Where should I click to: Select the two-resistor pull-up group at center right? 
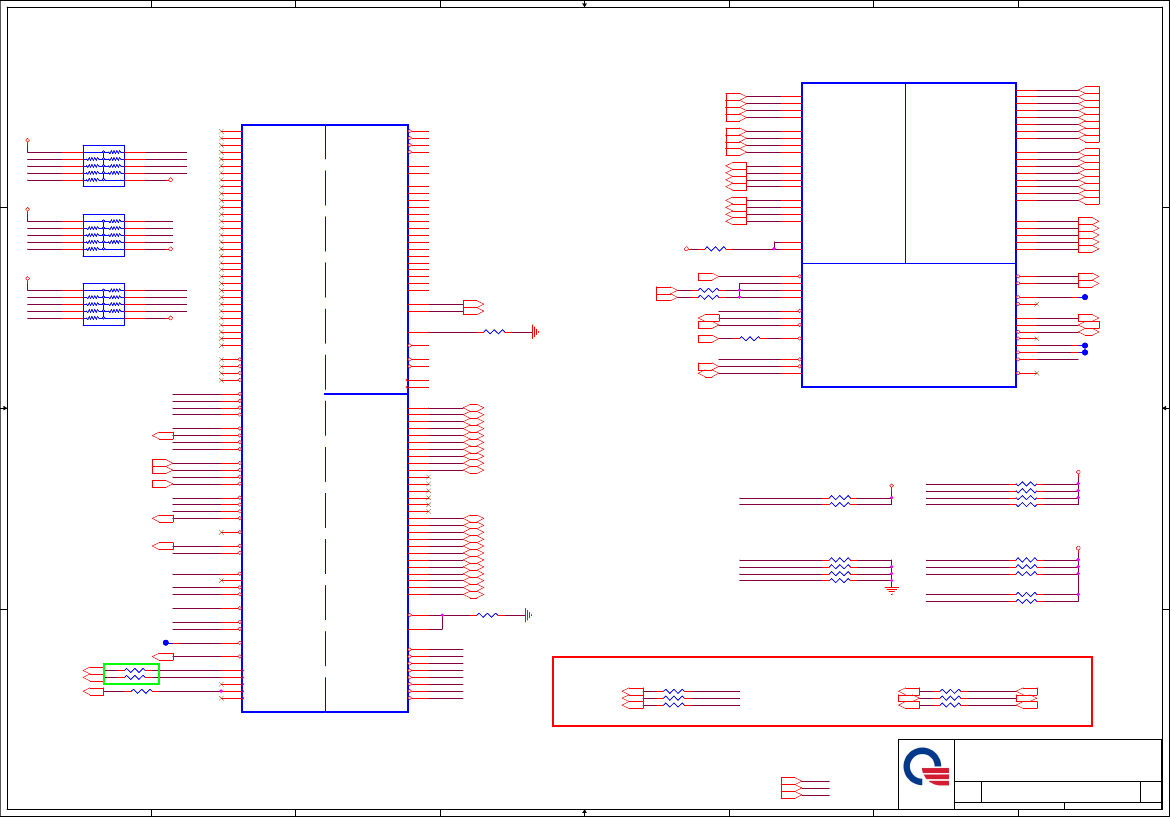point(839,501)
